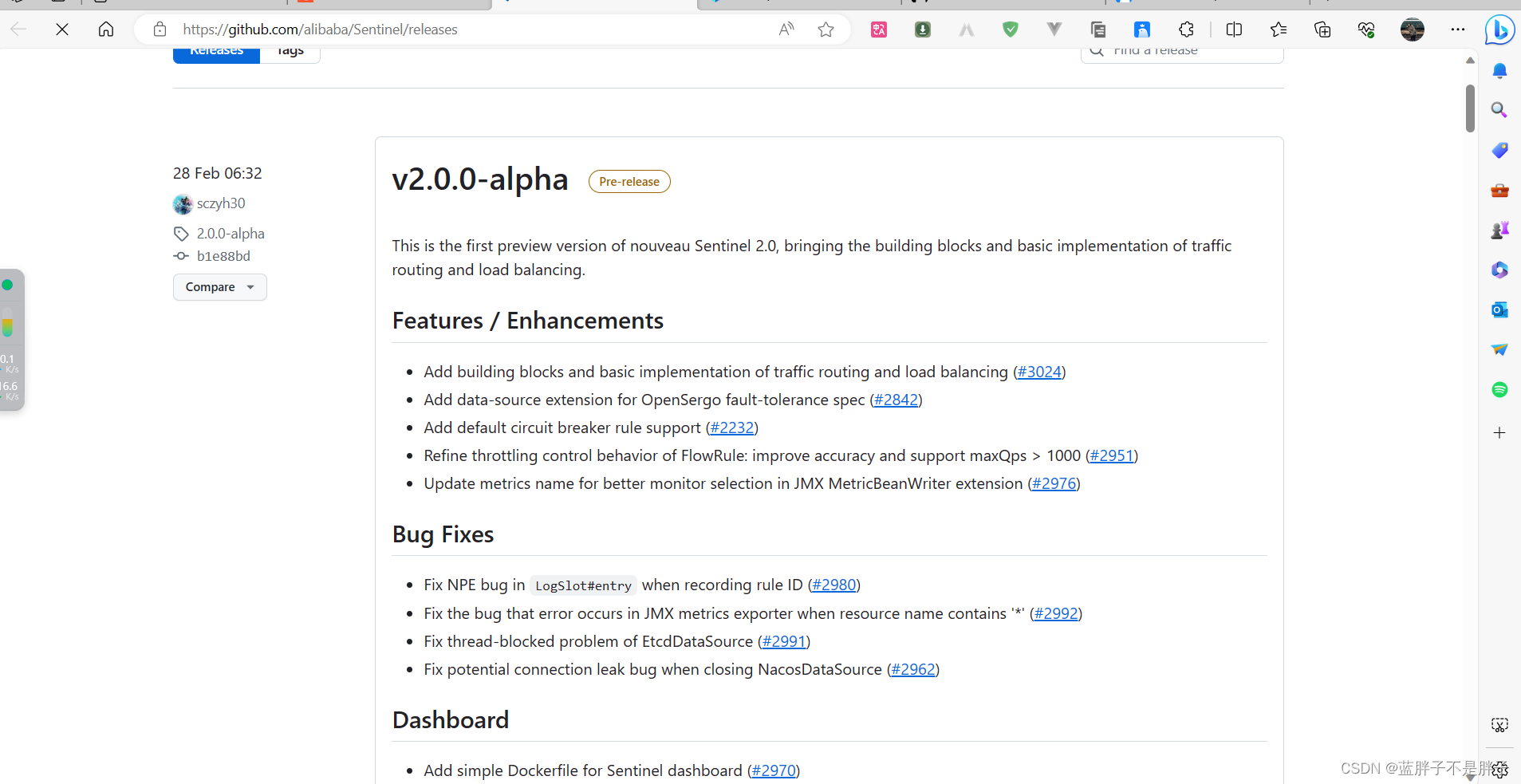The width and height of the screenshot is (1521, 784).
Task: Open pull request #2992
Action: coord(1056,613)
